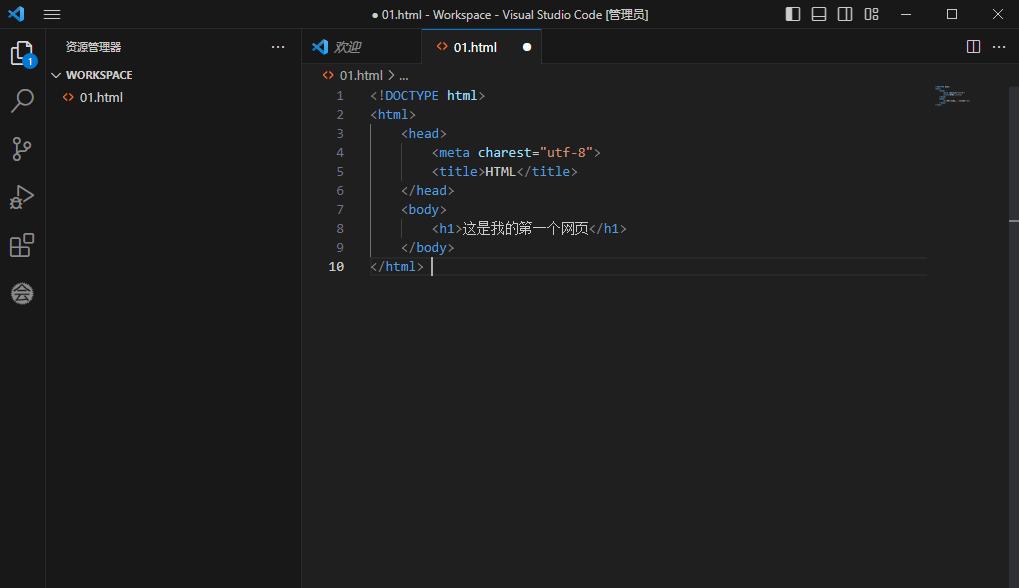
Task: Open the Explorer panel's More Actions (...) menu
Action: (278, 46)
